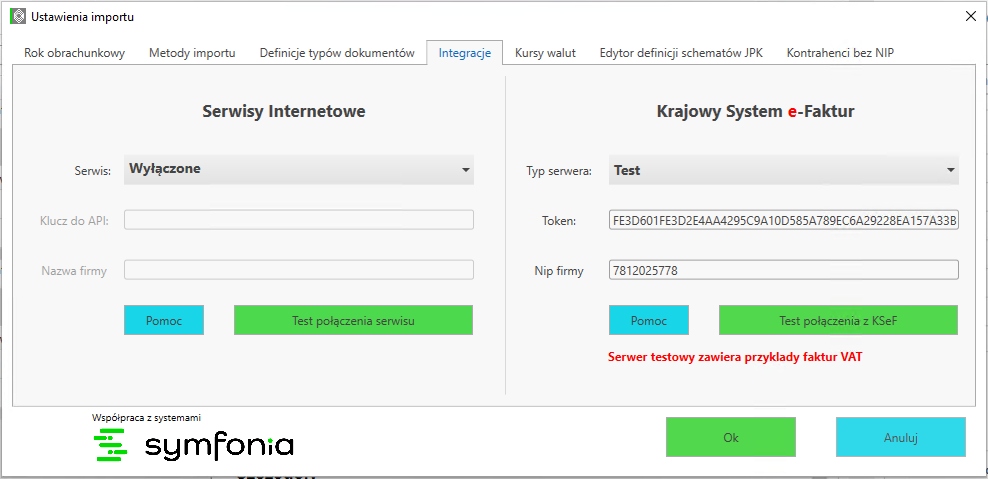Click the 'Serwisy Internetowe' heading
Screen dimensions: 988x479
pos(284,112)
